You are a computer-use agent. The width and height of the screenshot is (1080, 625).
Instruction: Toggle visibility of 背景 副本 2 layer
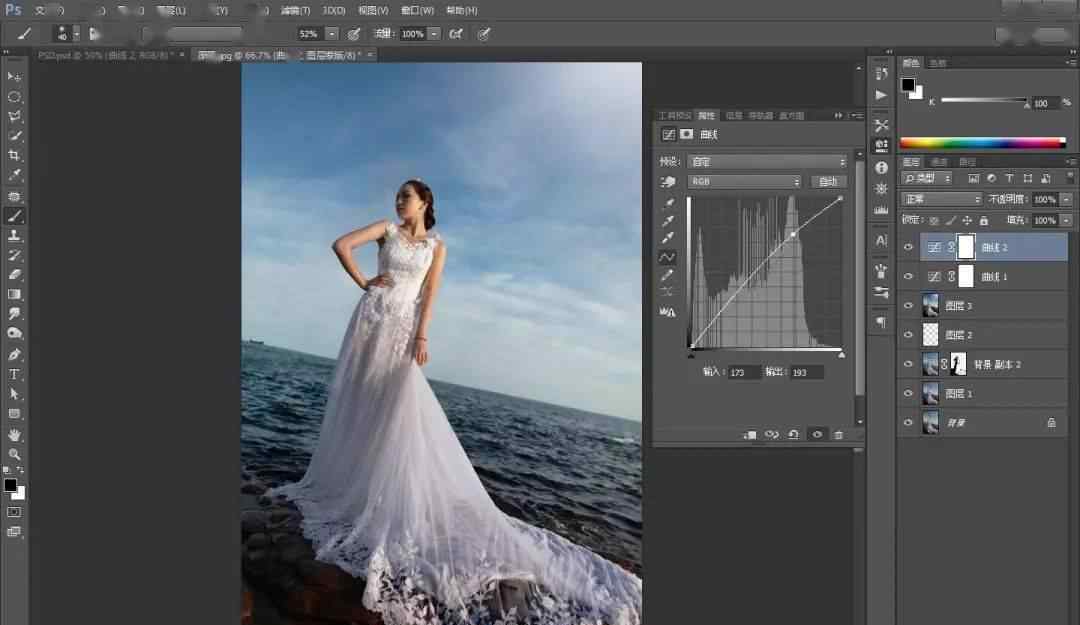point(908,365)
